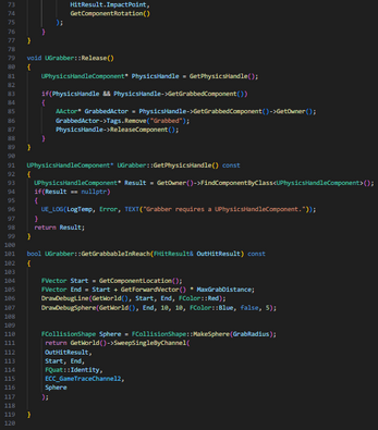Click FColor::Blue on line 107
Viewport: 378px width, 430px height.
click(x=211, y=308)
